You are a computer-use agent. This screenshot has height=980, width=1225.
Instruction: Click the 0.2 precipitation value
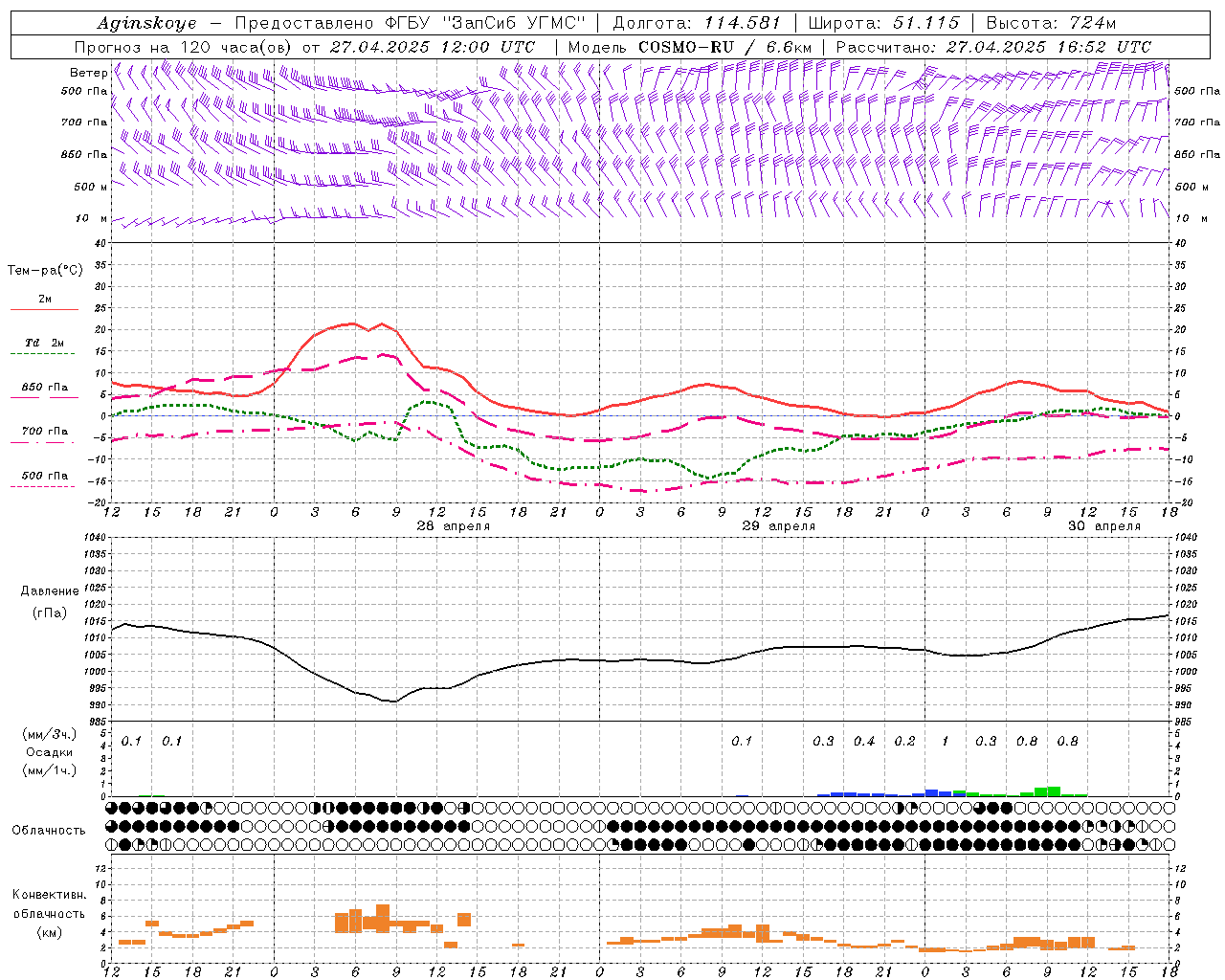[904, 741]
